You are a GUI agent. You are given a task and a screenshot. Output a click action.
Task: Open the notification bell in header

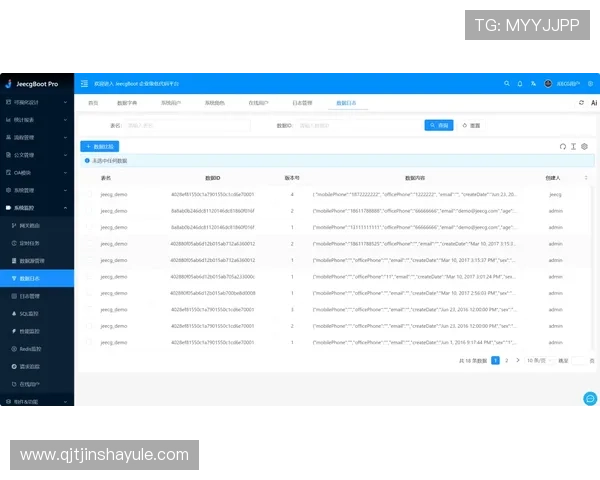520,83
